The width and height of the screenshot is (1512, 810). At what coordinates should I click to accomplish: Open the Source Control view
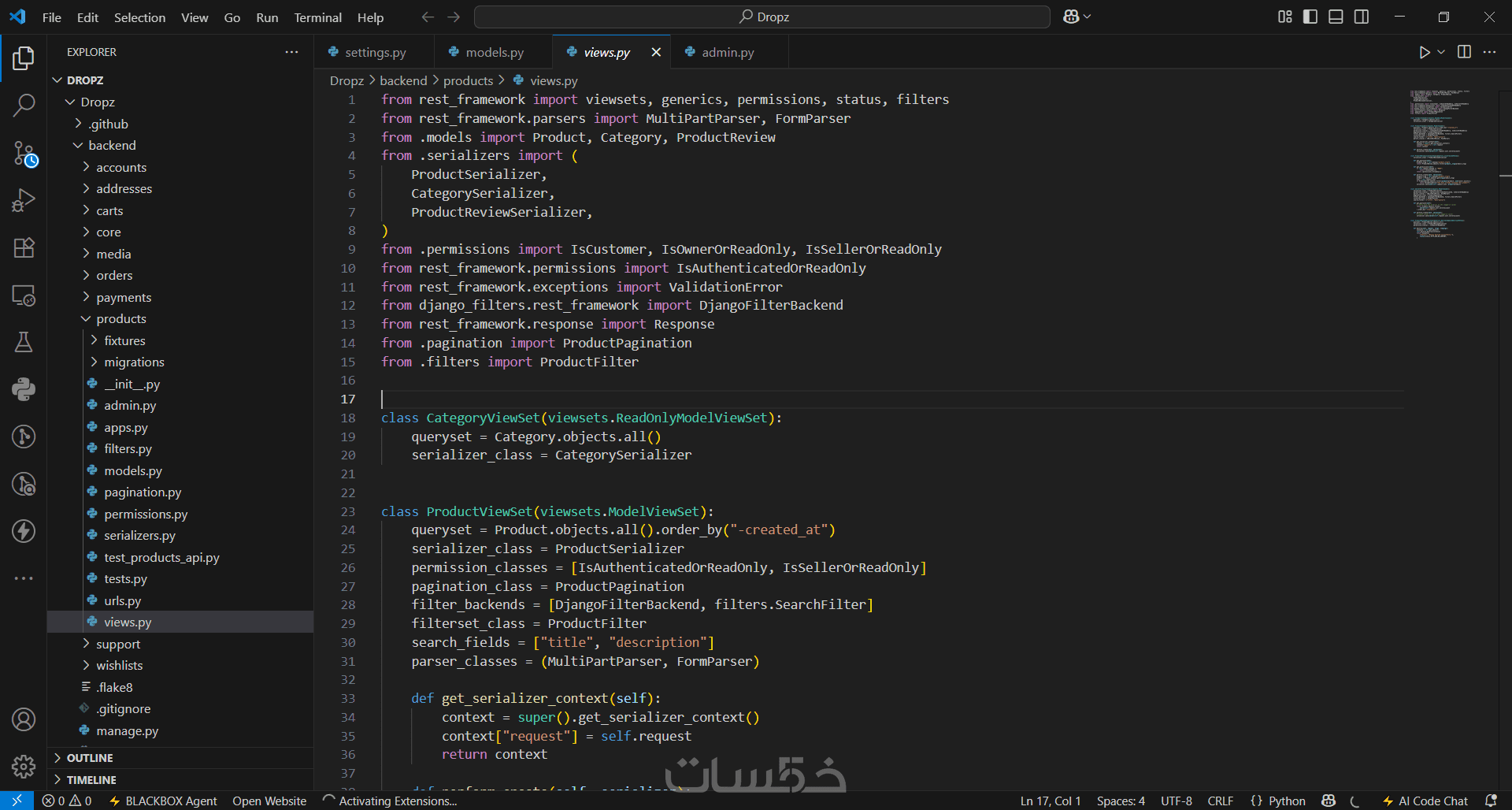click(x=24, y=153)
